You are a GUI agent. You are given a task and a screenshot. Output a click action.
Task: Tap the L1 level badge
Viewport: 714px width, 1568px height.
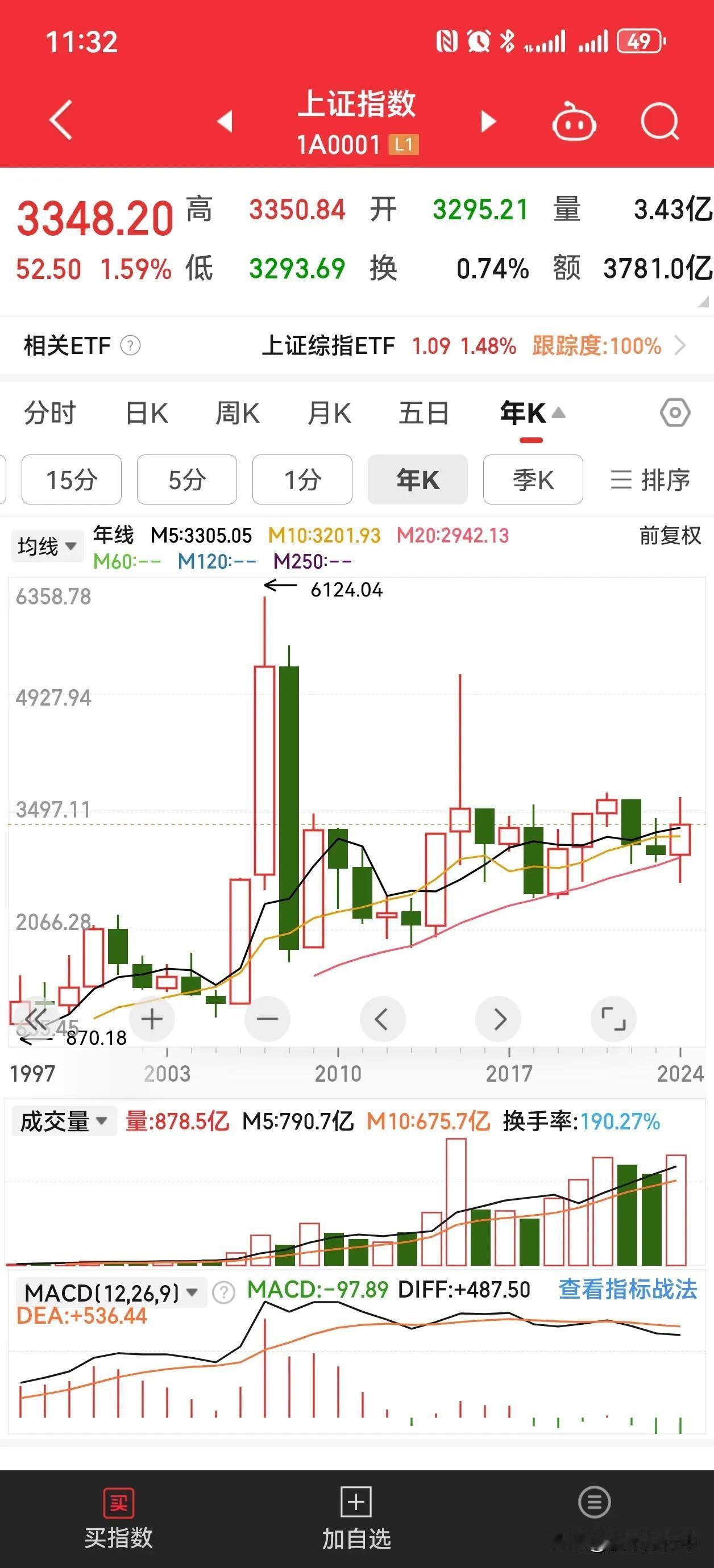click(x=404, y=145)
